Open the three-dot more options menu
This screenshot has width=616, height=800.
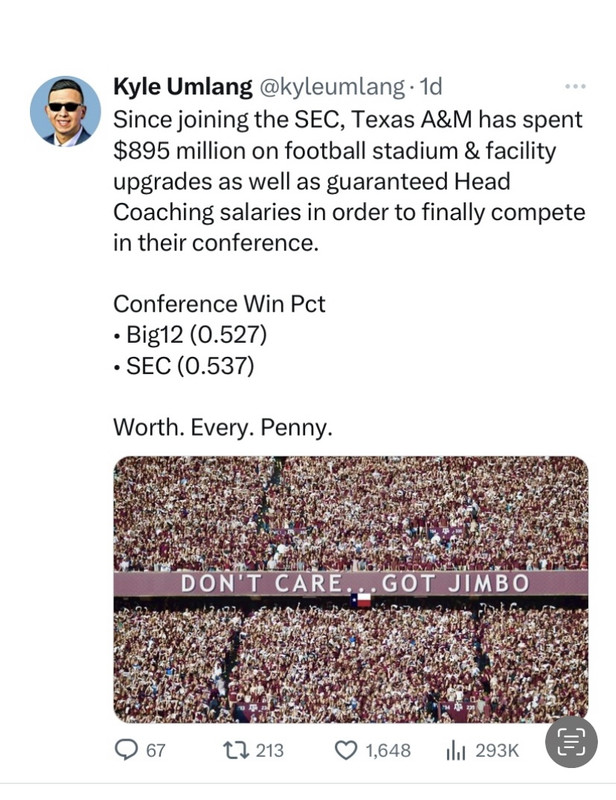pos(575,86)
